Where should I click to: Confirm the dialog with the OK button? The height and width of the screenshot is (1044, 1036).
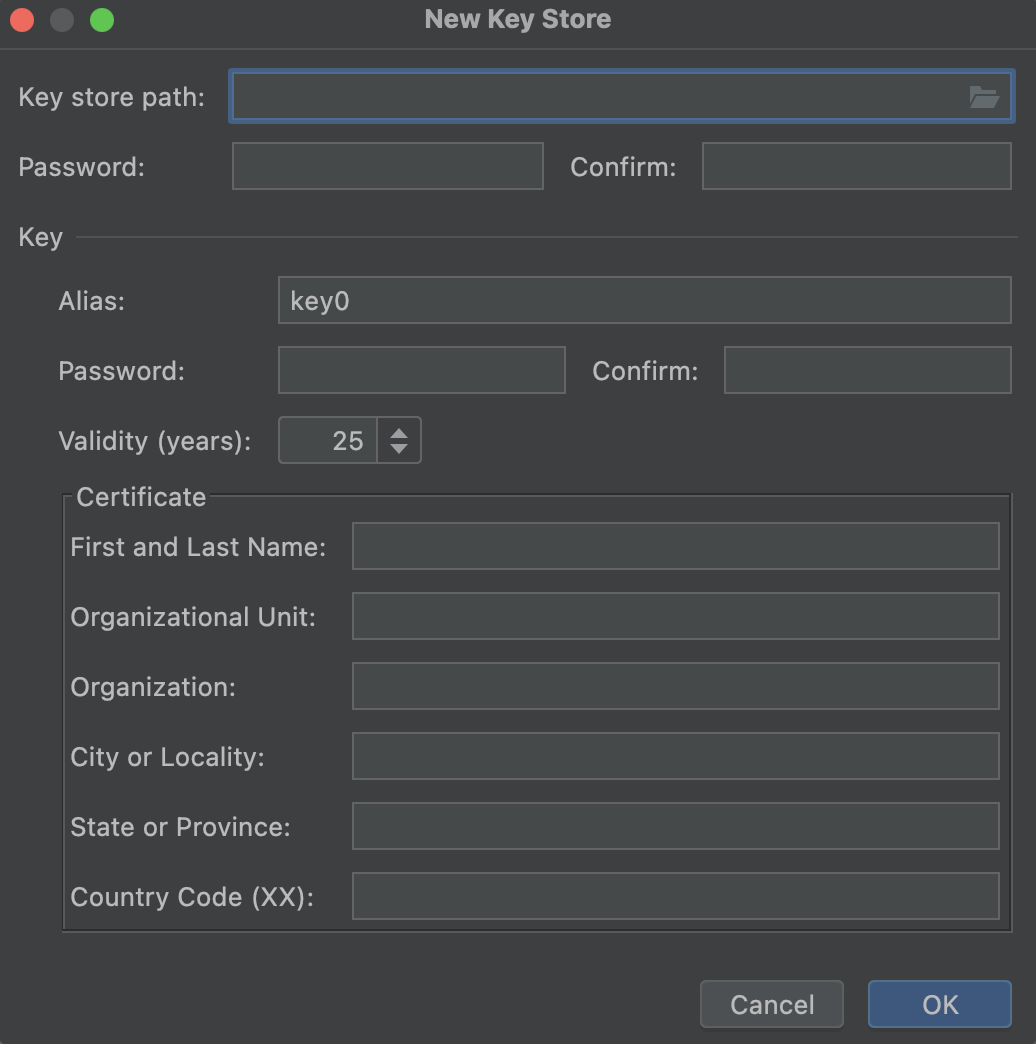click(x=939, y=1004)
